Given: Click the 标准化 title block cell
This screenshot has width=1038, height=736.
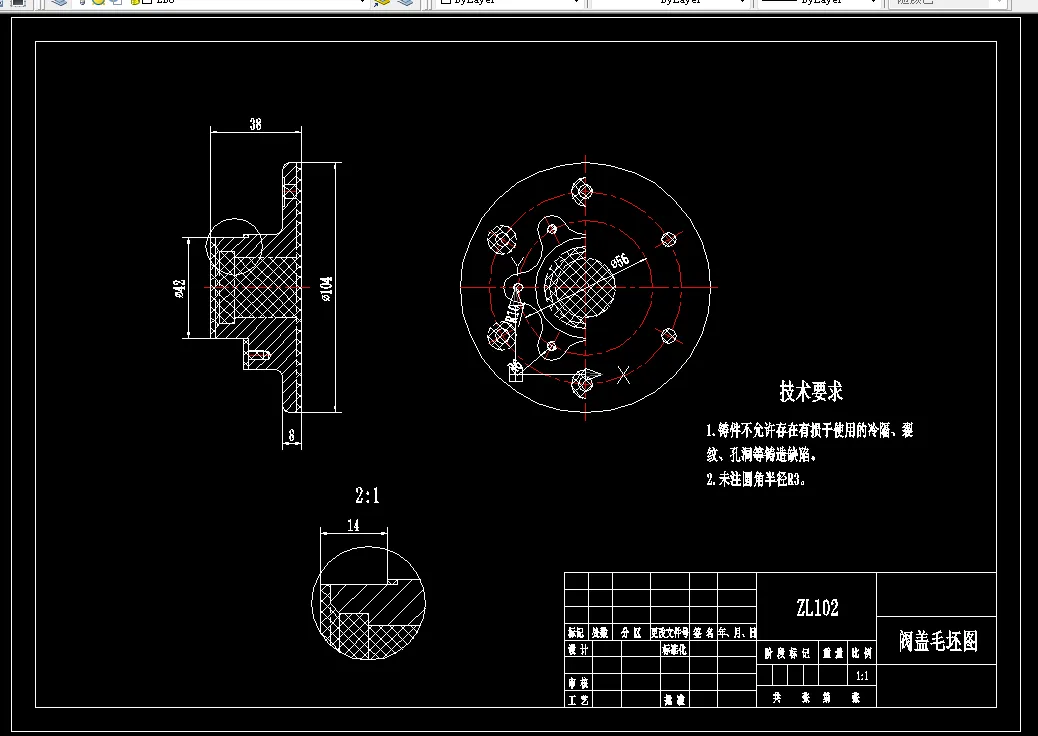Looking at the screenshot, I should pyautogui.click(x=674, y=650).
